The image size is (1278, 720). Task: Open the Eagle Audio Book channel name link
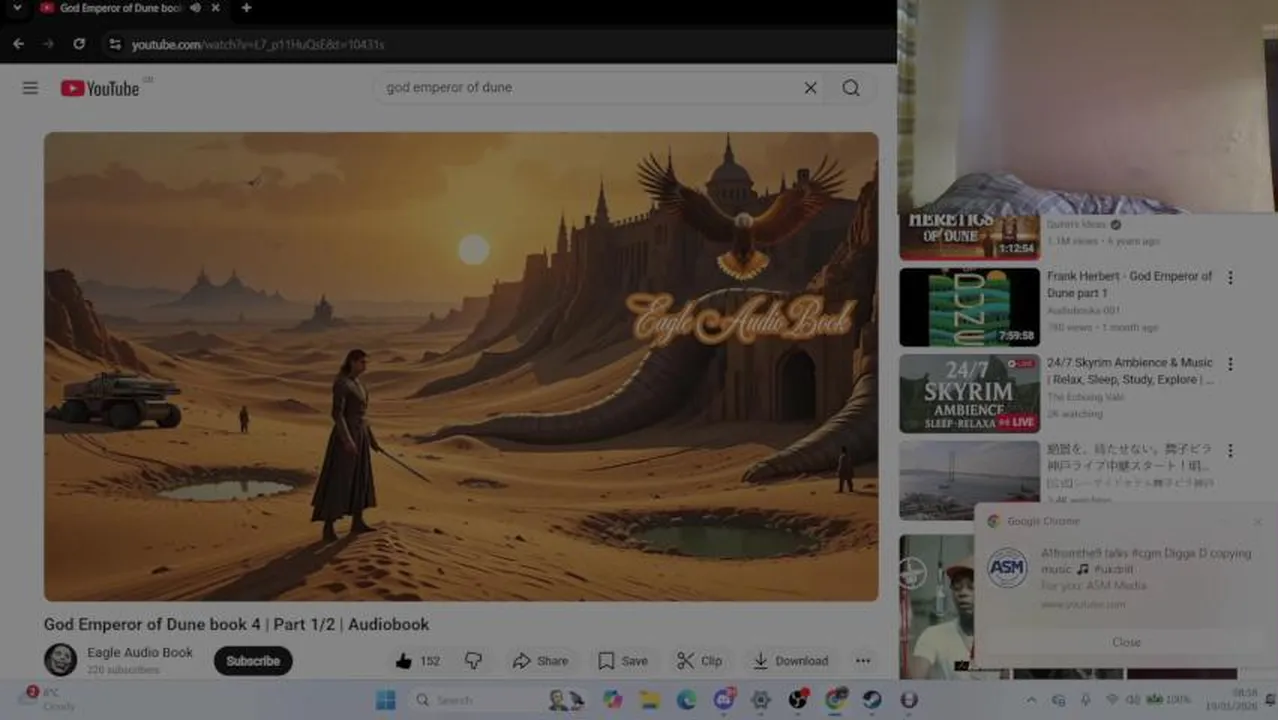click(140, 652)
